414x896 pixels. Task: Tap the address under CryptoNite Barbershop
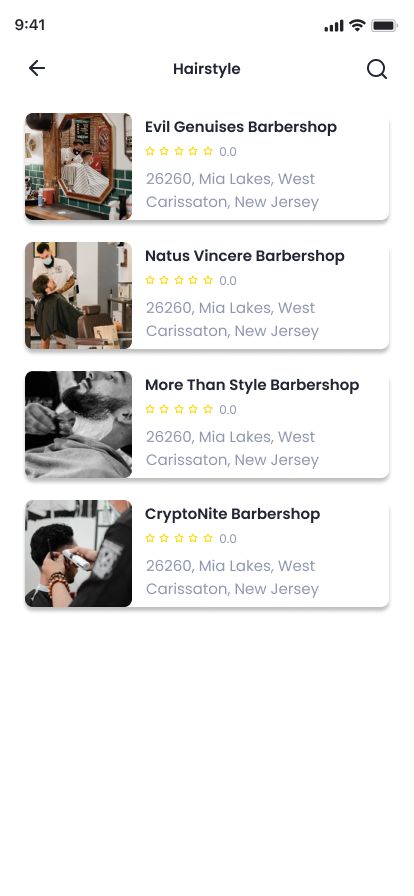coord(232,577)
